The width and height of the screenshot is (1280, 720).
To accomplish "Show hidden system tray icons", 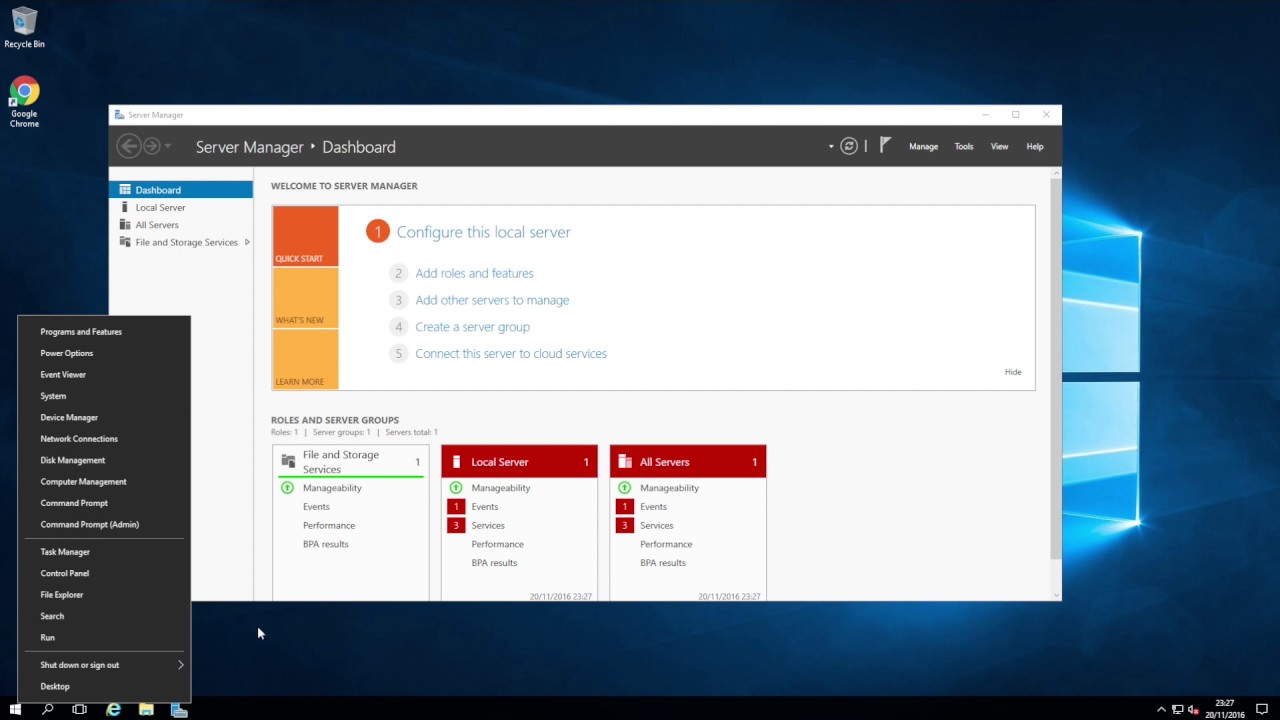I will coord(1161,710).
